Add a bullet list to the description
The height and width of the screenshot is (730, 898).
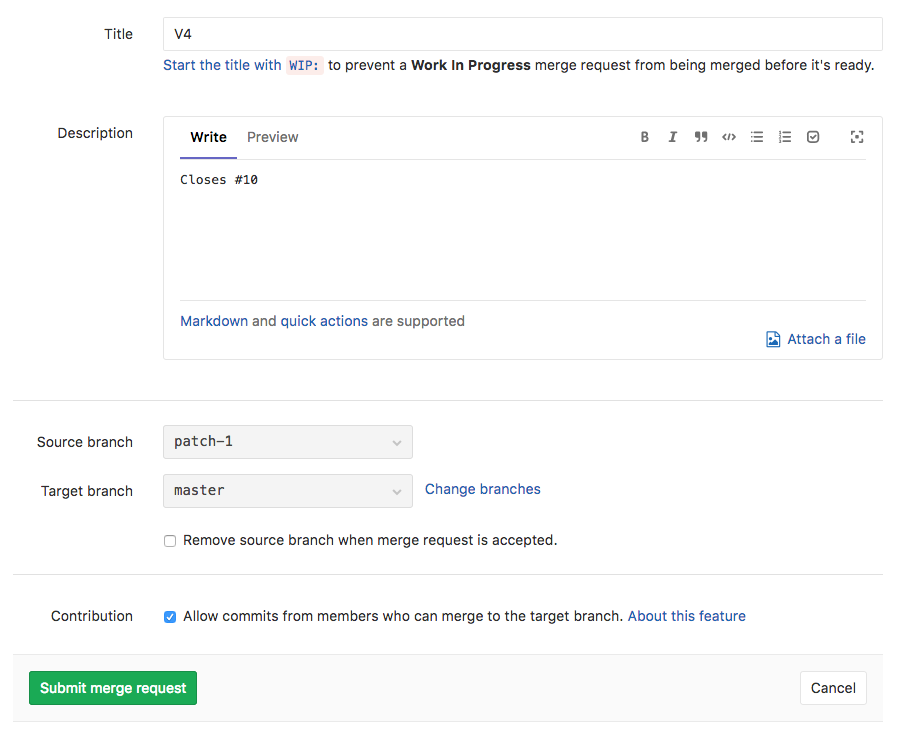(x=757, y=137)
